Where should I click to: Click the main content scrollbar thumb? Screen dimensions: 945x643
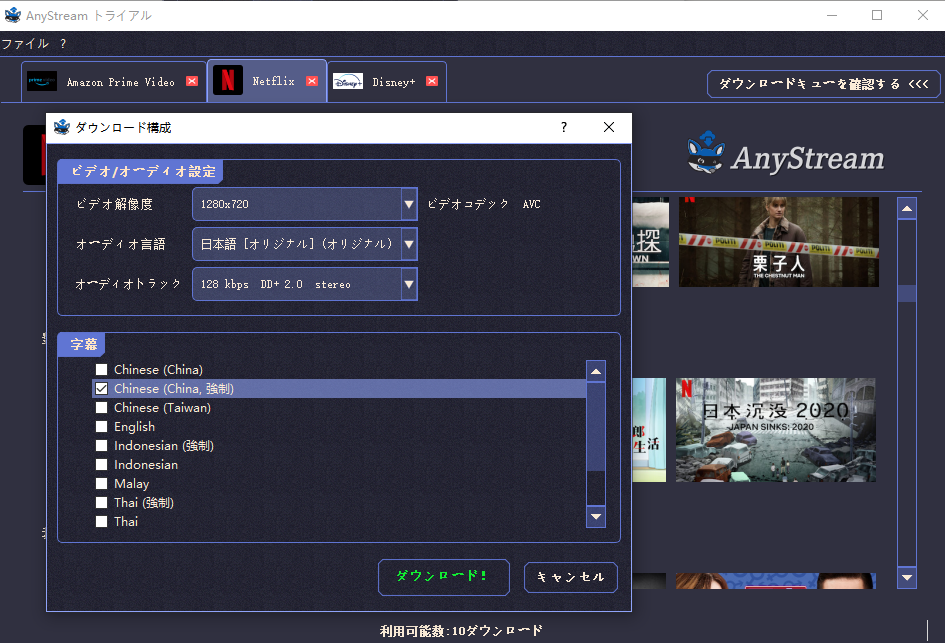pos(906,293)
